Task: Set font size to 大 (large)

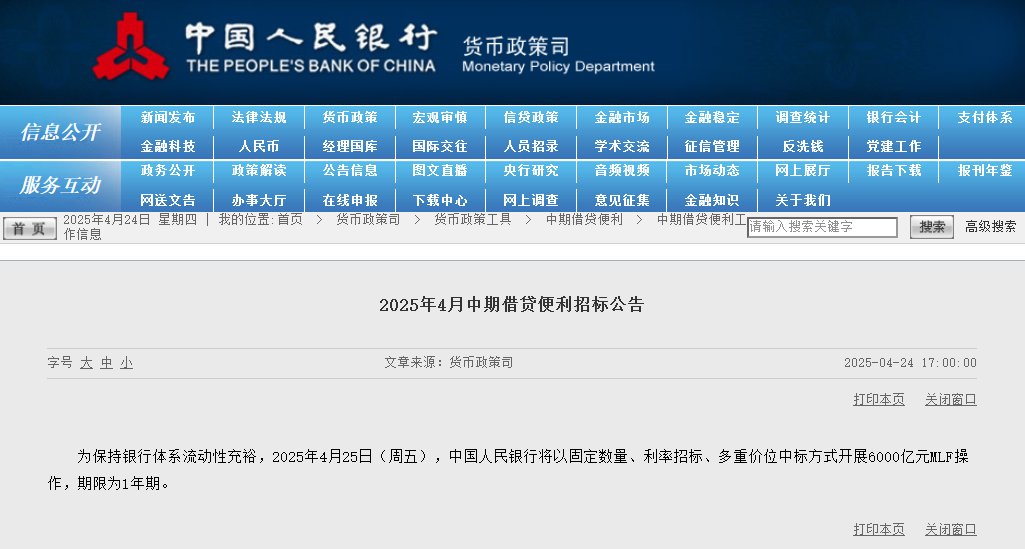Action: [x=86, y=363]
